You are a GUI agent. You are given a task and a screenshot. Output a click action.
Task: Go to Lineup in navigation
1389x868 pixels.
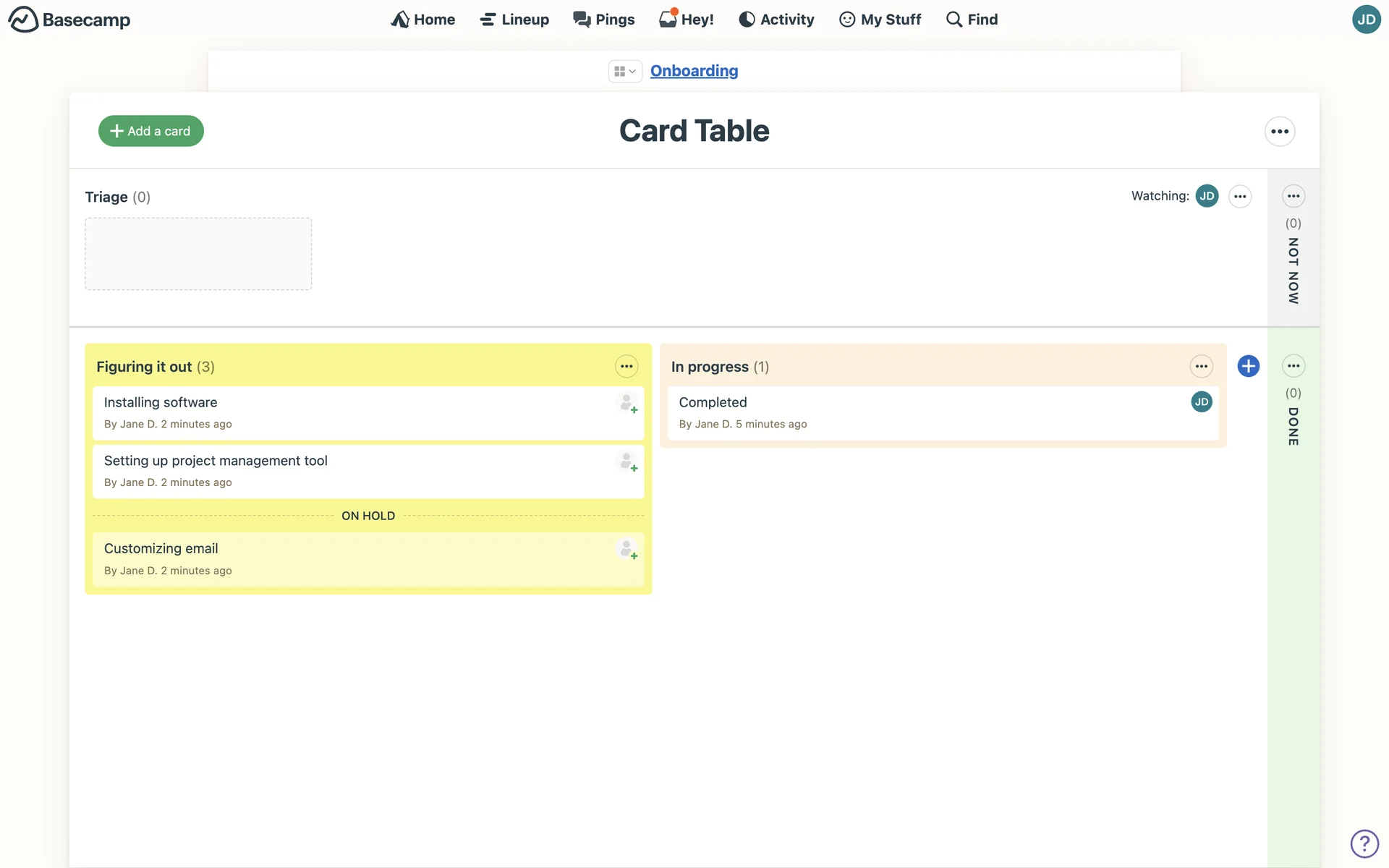tap(514, 20)
